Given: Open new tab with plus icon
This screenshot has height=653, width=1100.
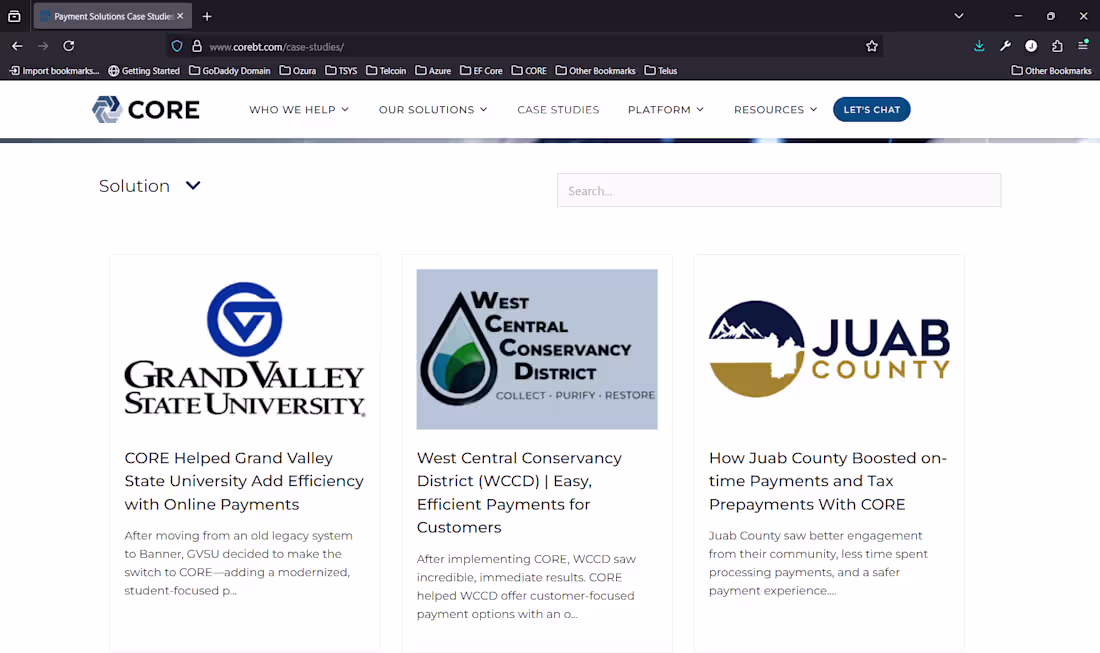Looking at the screenshot, I should coord(207,16).
